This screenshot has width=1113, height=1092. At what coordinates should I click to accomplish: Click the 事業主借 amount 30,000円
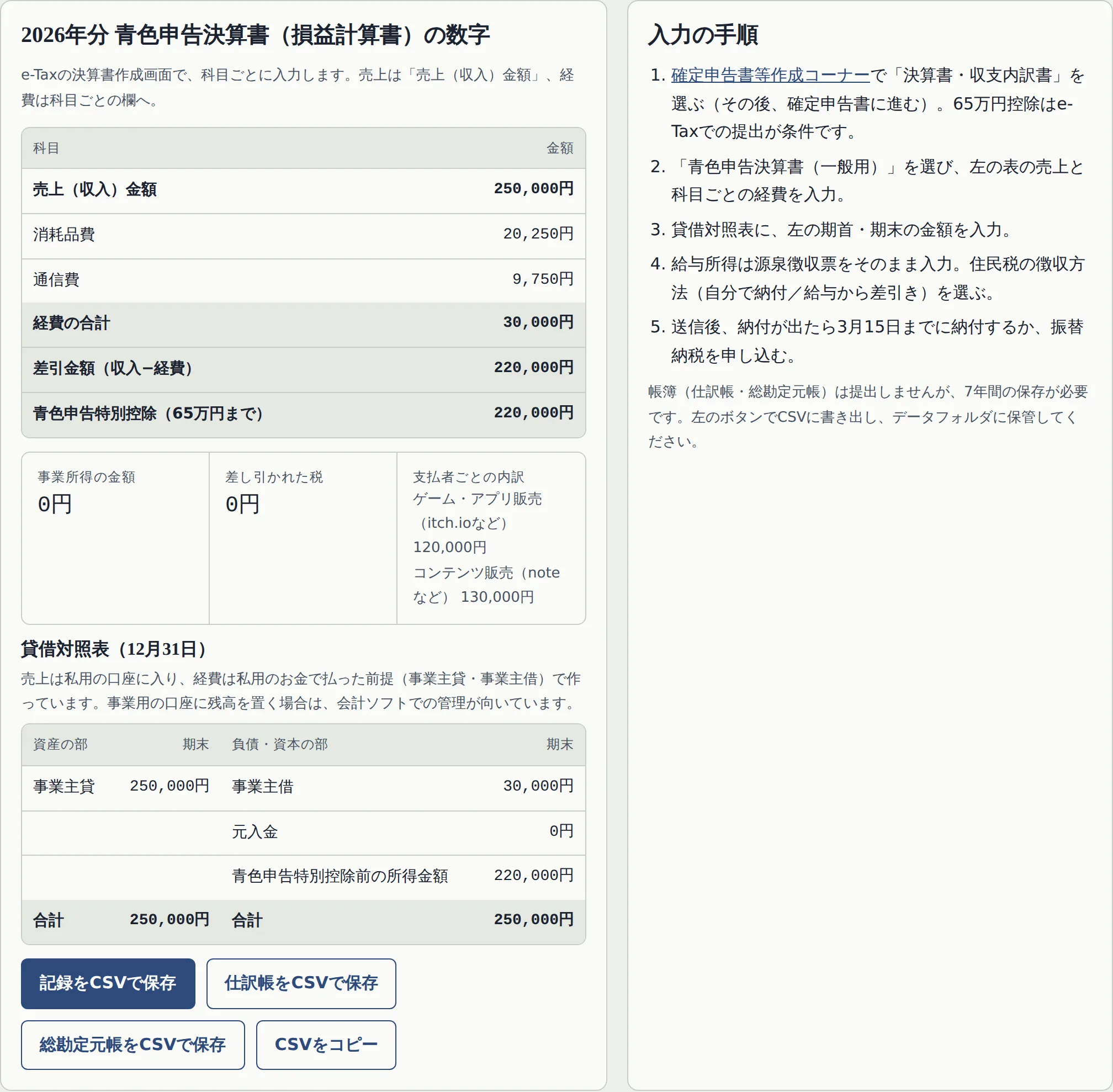pos(538,786)
